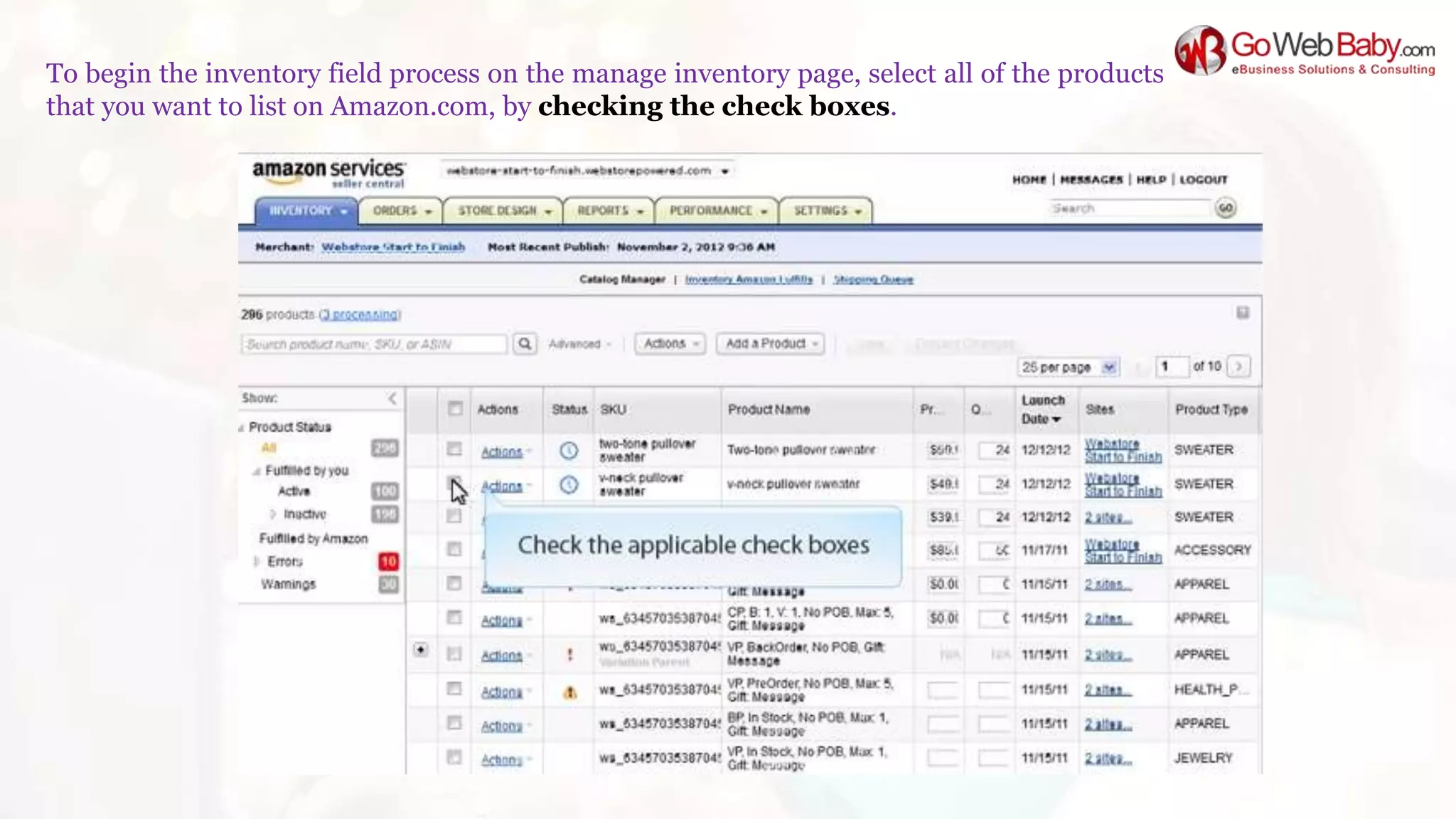Open the Add a Product dropdown

coord(771,344)
